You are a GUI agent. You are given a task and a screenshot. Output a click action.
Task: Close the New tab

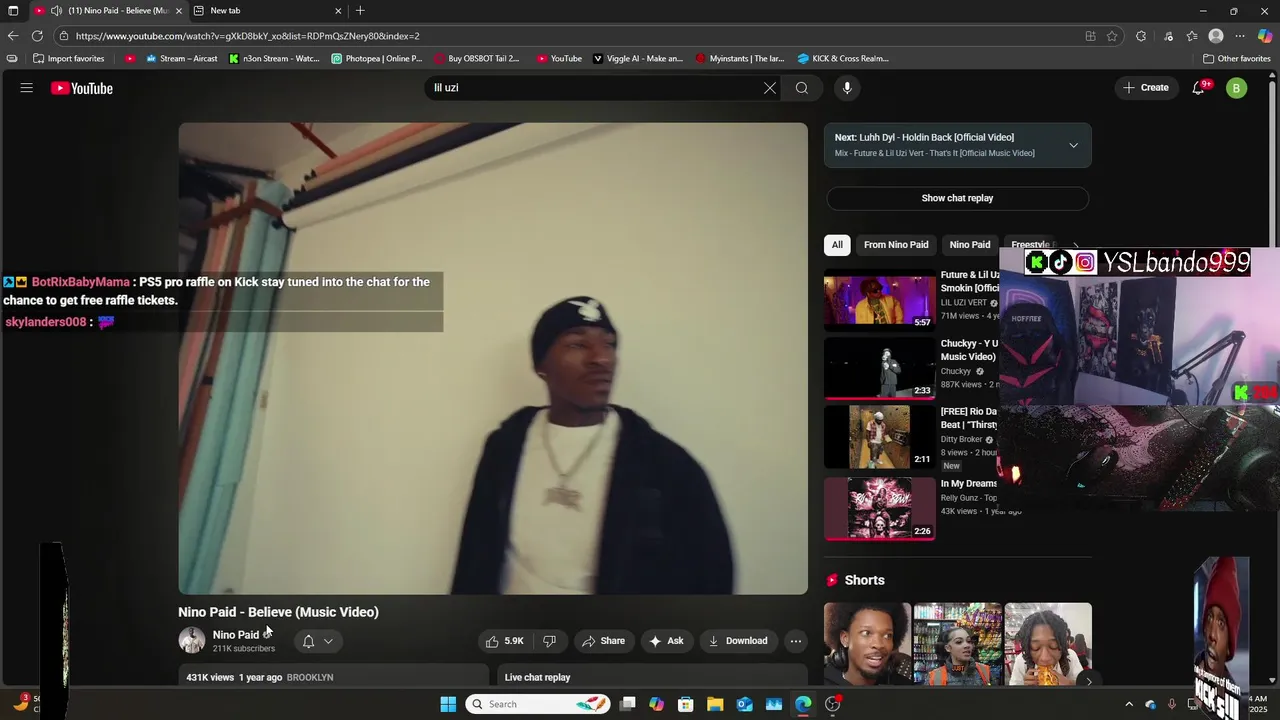coord(338,11)
